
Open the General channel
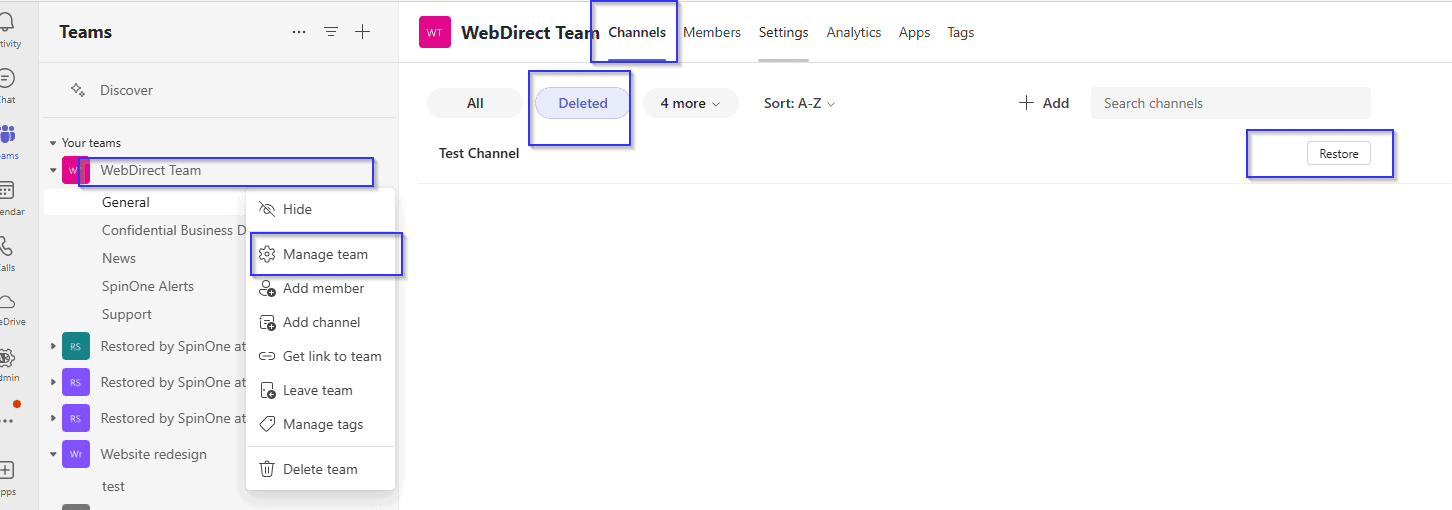coord(126,202)
